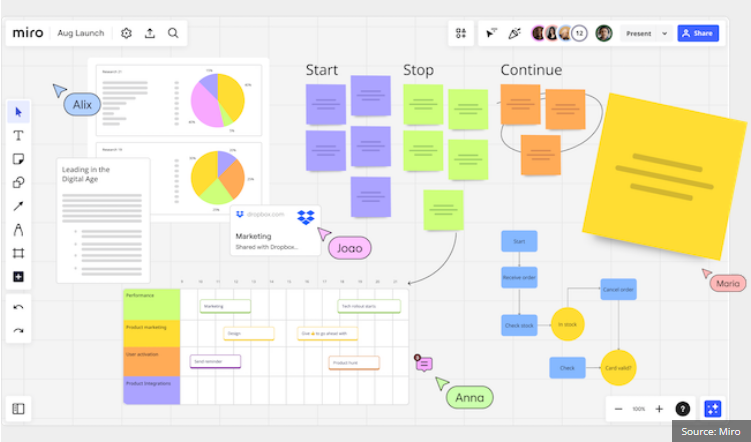The width and height of the screenshot is (751, 442).
Task: Select the cursor tool in left toolbar
Action: click(18, 111)
